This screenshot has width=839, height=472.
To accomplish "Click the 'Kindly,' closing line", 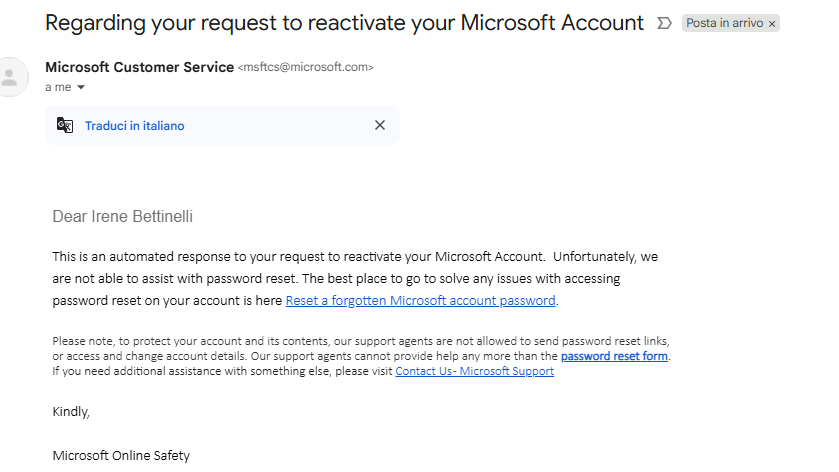I will (x=71, y=412).
